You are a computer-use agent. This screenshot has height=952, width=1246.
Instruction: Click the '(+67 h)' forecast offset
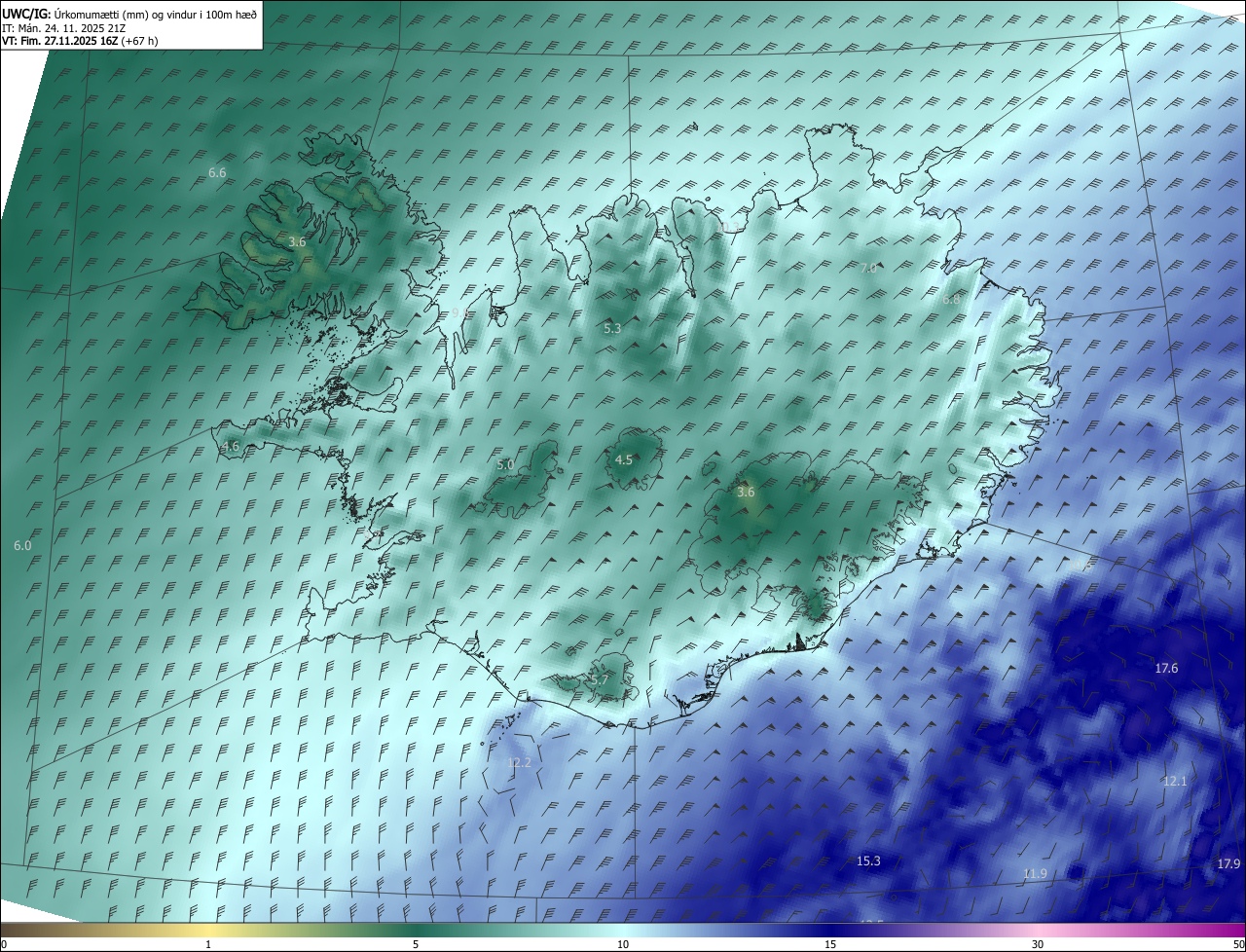pos(140,41)
